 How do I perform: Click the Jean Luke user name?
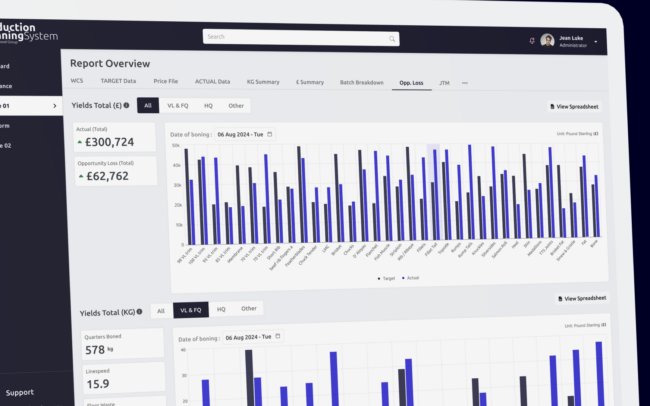point(571,38)
